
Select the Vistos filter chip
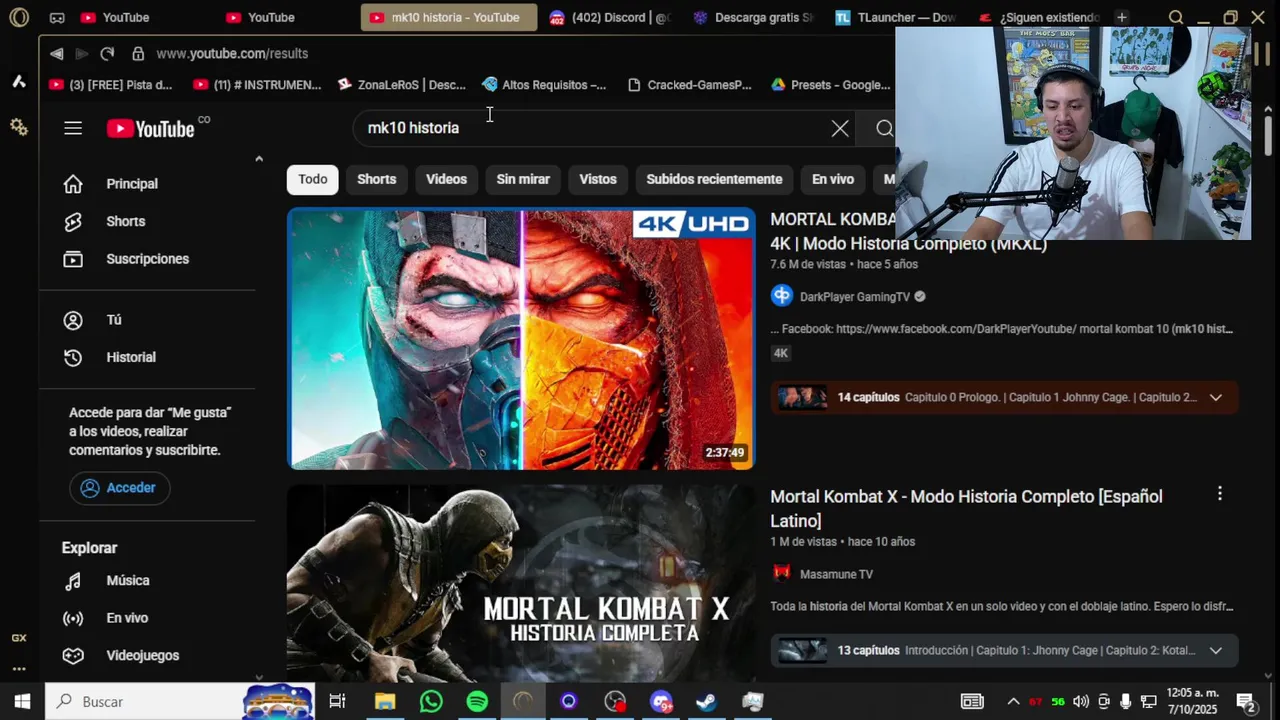point(598,179)
